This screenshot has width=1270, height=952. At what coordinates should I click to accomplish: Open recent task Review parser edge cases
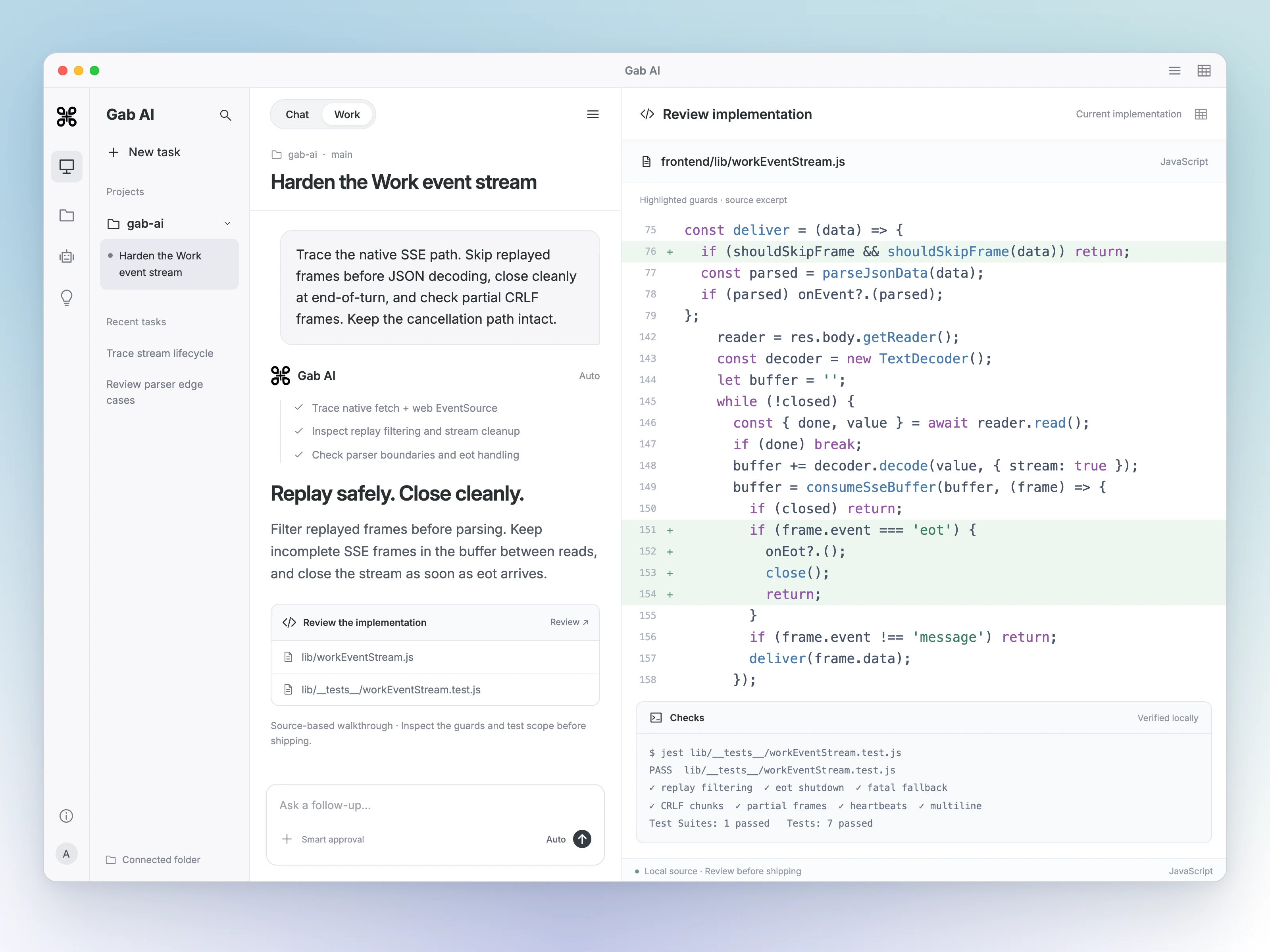click(154, 392)
